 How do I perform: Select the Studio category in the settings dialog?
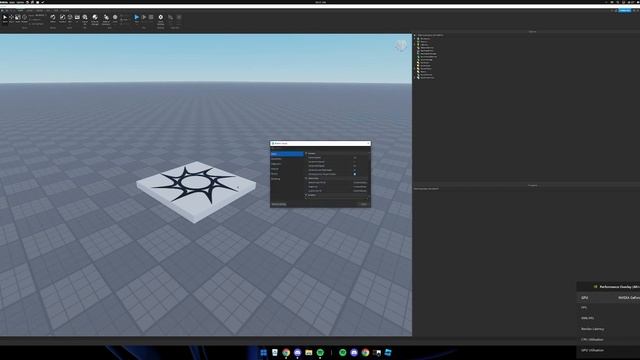coord(287,154)
